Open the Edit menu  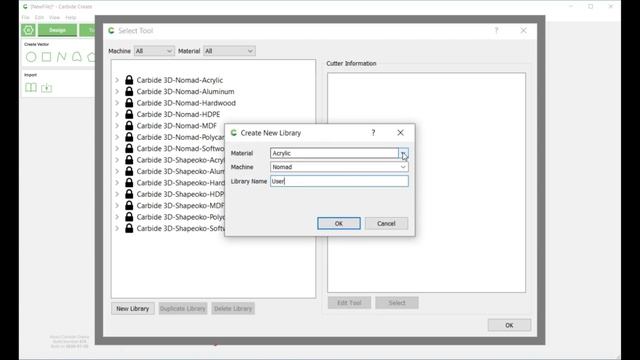tap(39, 18)
